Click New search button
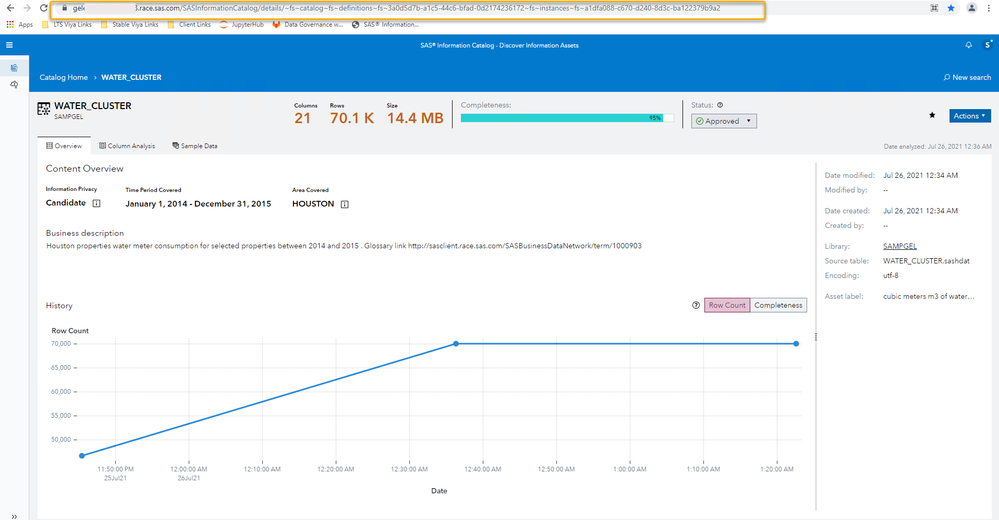This screenshot has width=999, height=520. 967,77
